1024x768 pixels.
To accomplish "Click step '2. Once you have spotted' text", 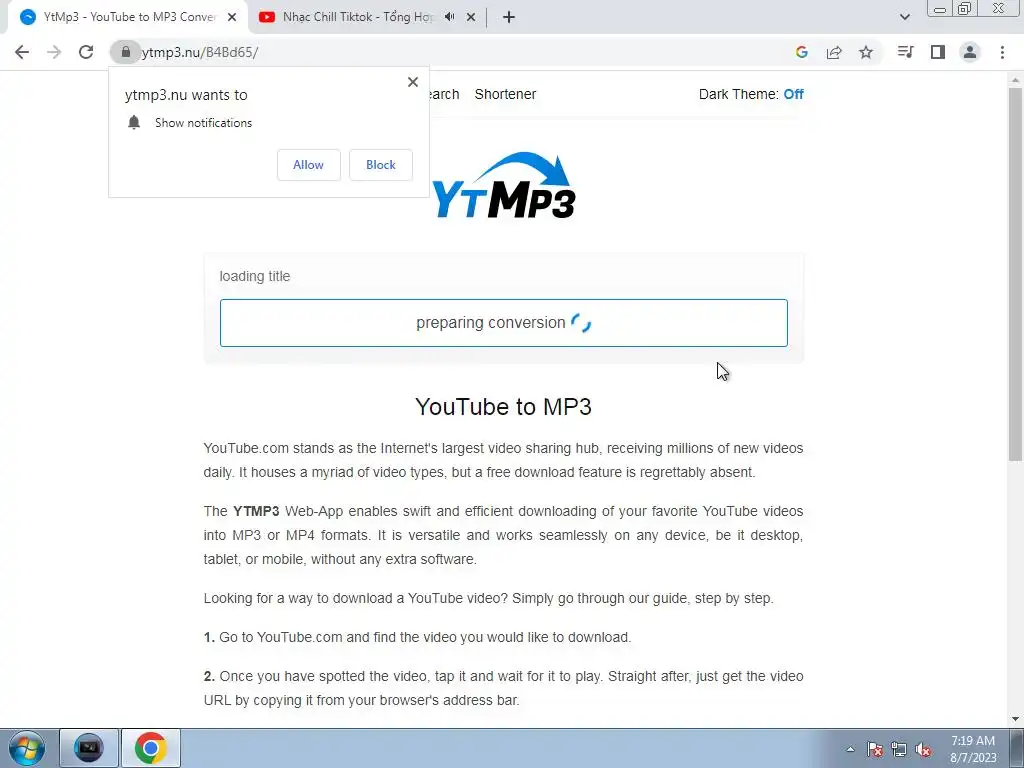I will [504, 688].
